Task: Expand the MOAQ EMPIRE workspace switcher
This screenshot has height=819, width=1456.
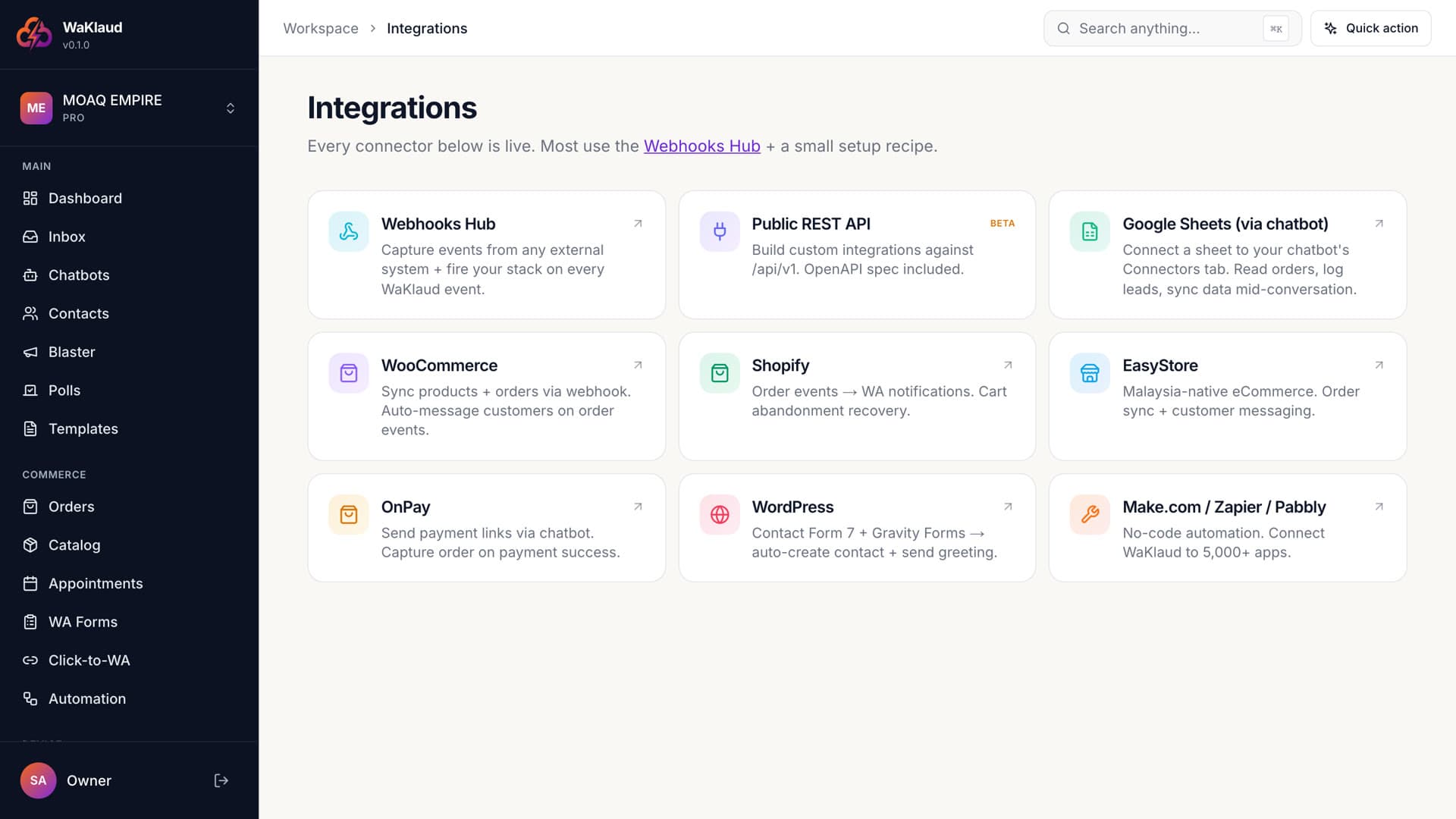Action: click(x=129, y=108)
